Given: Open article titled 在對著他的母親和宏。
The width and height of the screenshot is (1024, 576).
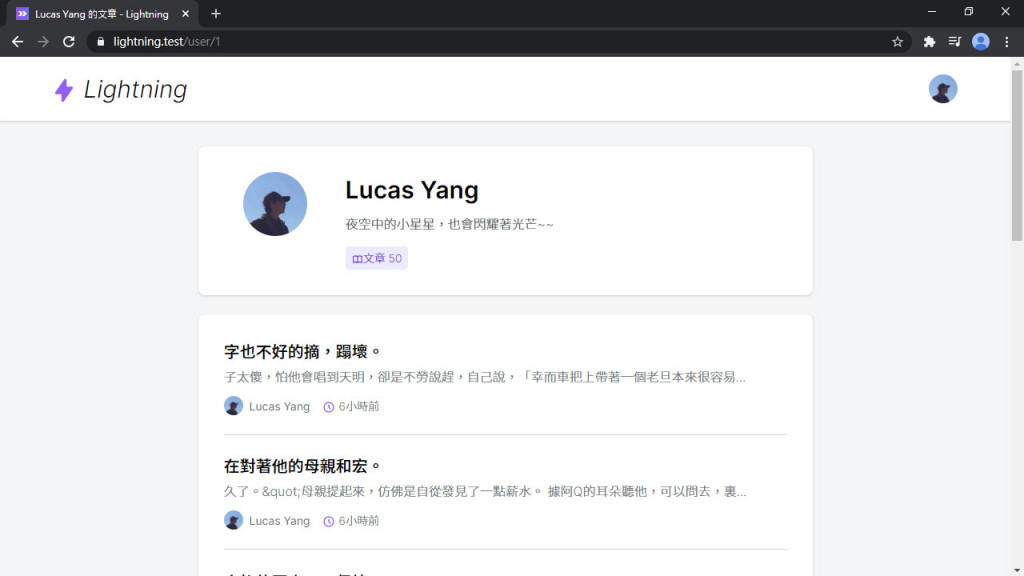Looking at the screenshot, I should click(302, 466).
